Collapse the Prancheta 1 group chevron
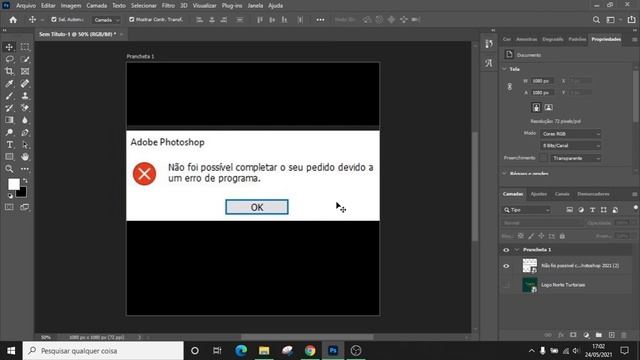Screen dimensions: 640x360 (517, 250)
